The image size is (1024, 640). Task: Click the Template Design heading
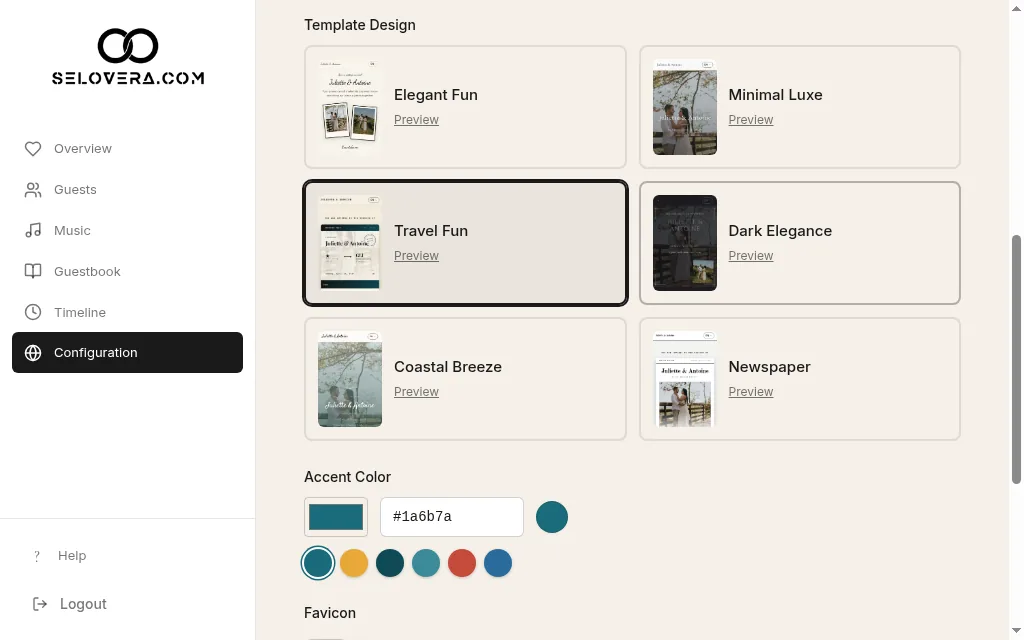360,25
